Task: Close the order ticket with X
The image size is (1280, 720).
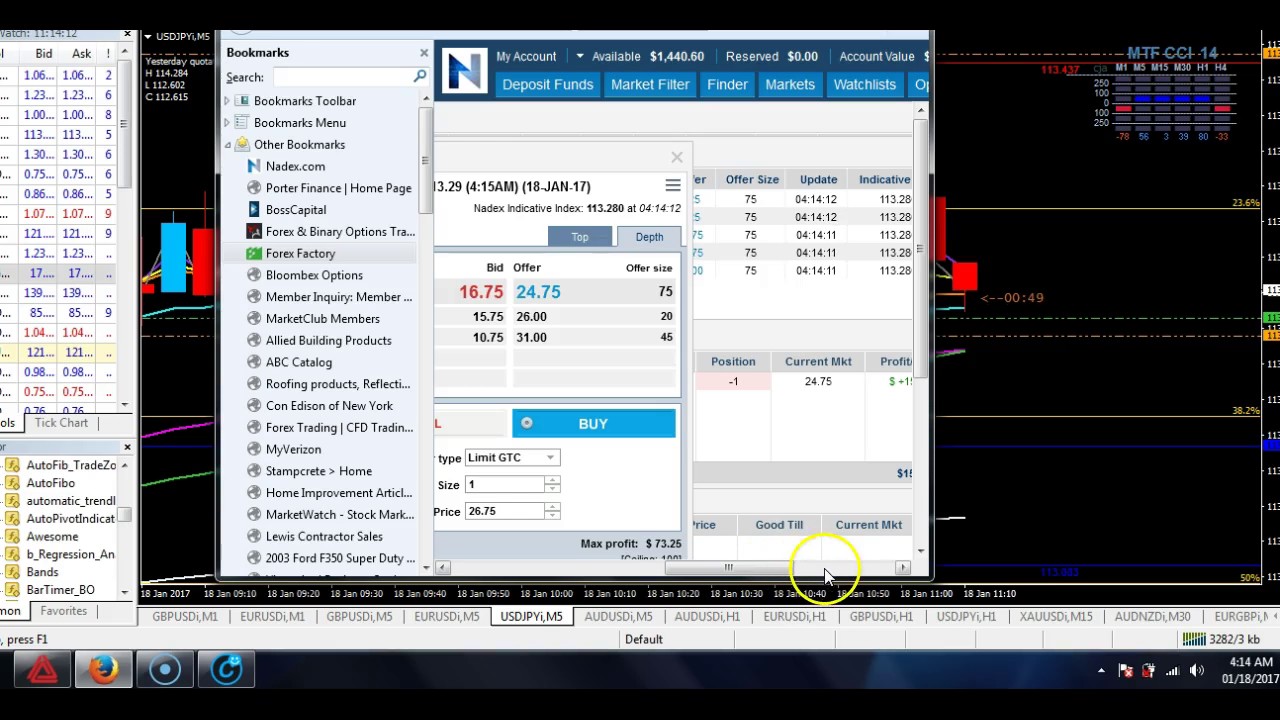Action: 677,157
